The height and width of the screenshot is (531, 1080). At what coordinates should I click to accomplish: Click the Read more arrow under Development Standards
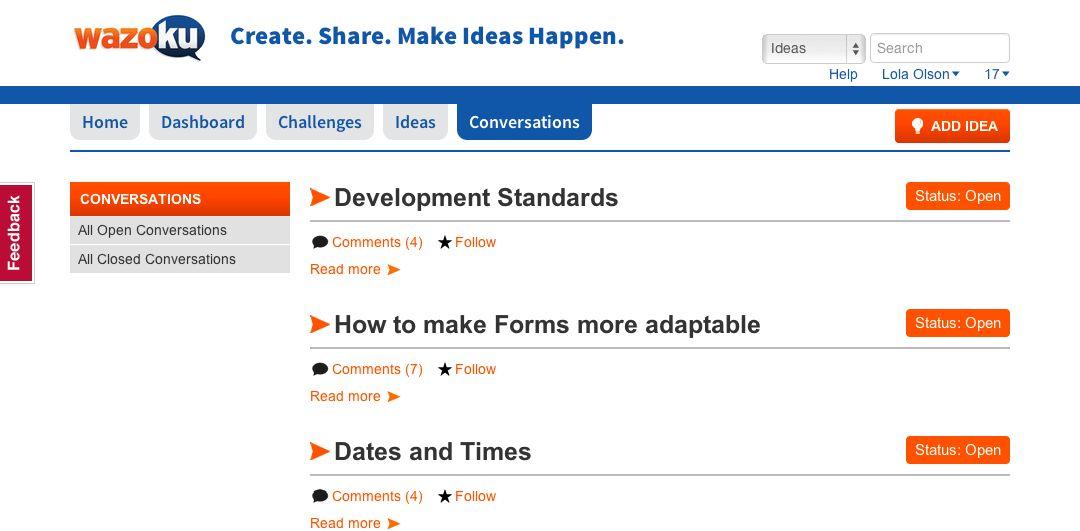(393, 269)
